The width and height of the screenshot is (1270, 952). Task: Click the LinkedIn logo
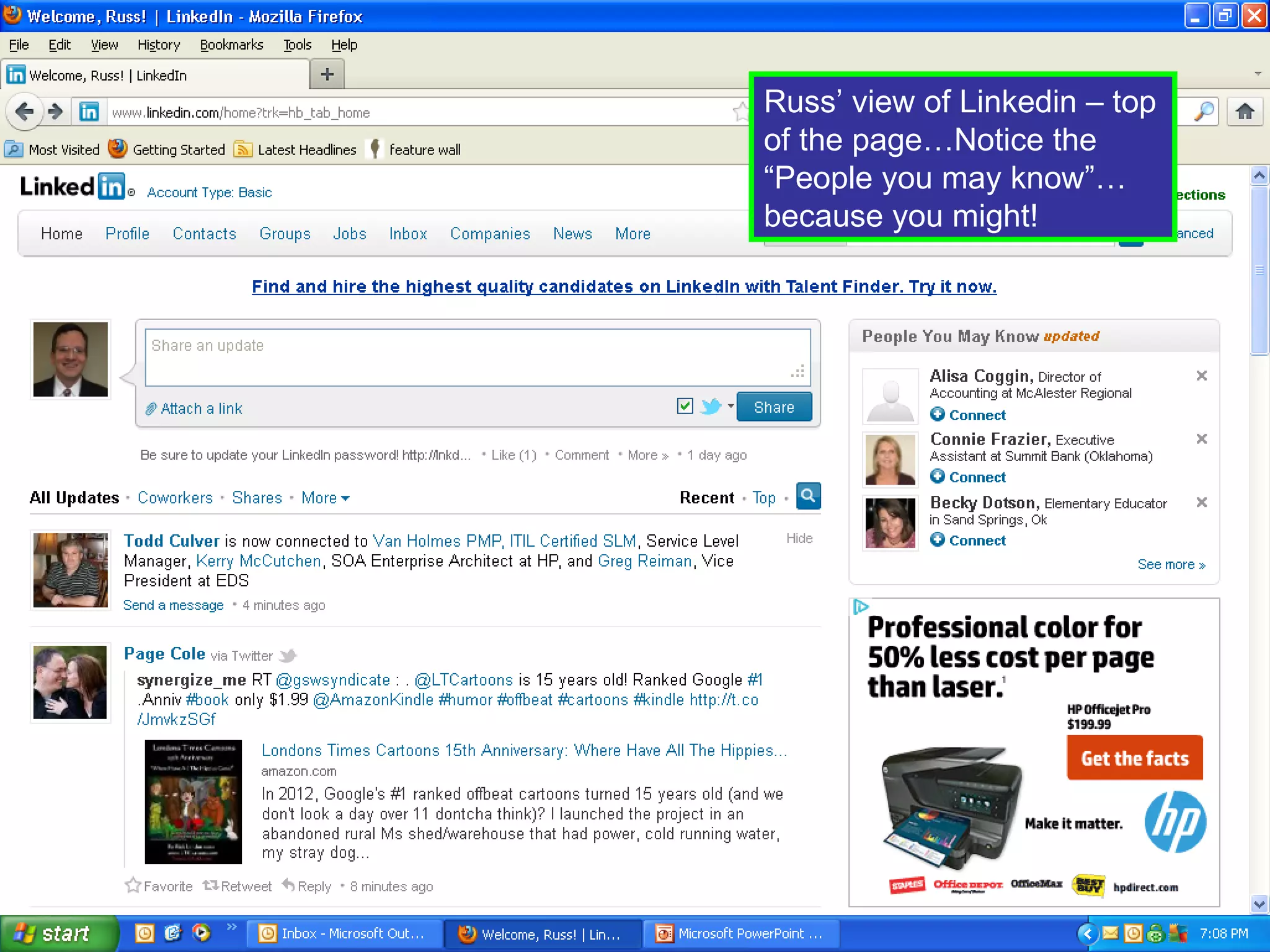[73, 186]
